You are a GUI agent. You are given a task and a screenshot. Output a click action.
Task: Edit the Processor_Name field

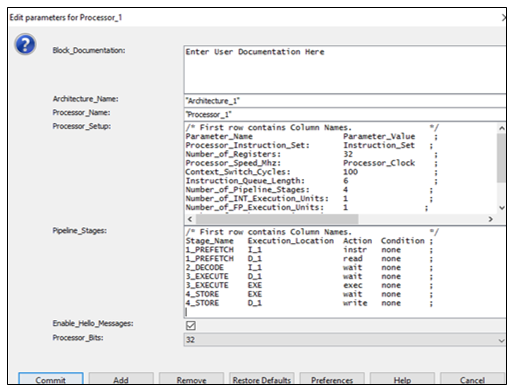pyautogui.click(x=345, y=115)
